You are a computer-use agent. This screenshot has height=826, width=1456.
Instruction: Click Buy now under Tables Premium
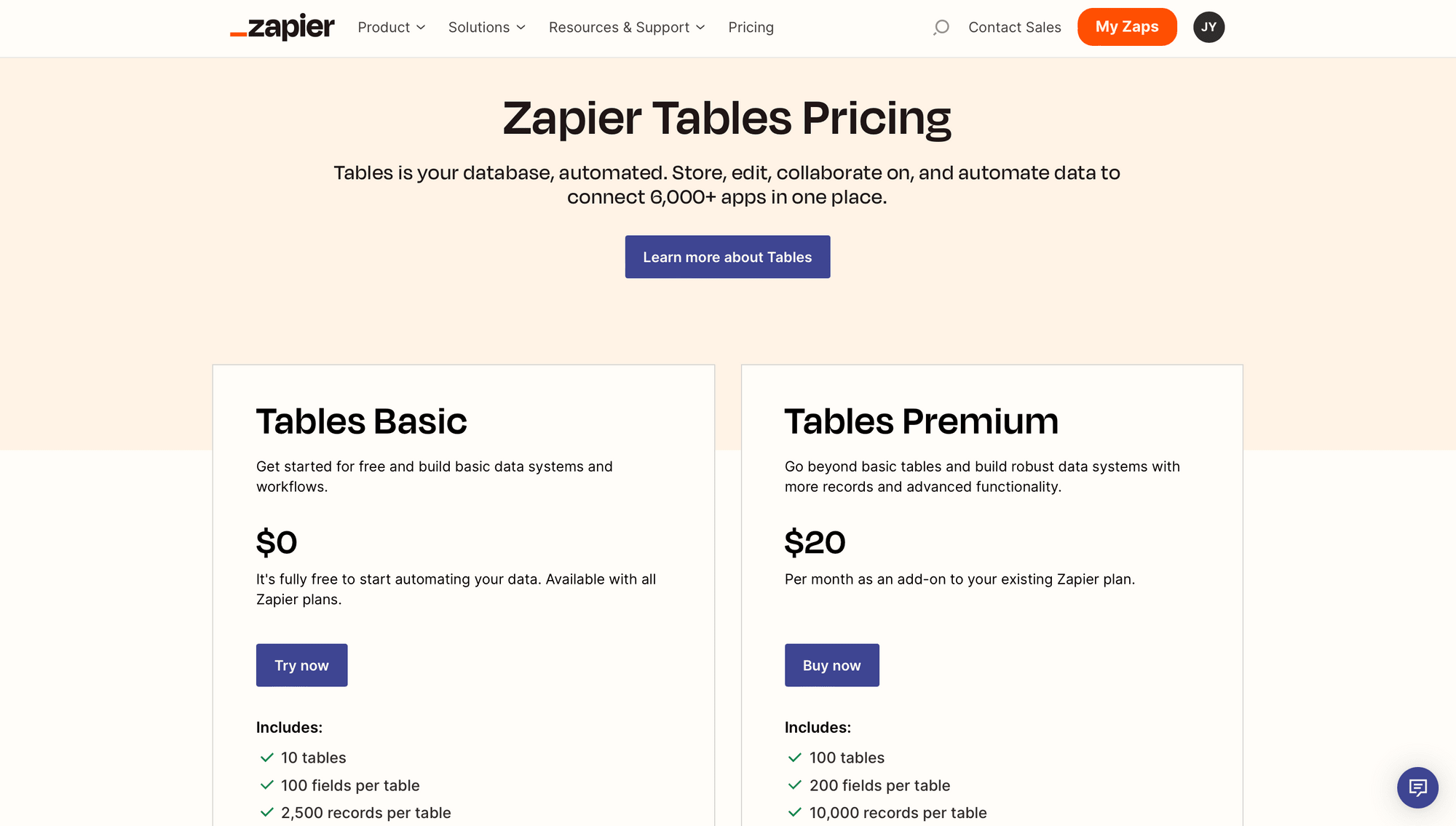coord(831,664)
